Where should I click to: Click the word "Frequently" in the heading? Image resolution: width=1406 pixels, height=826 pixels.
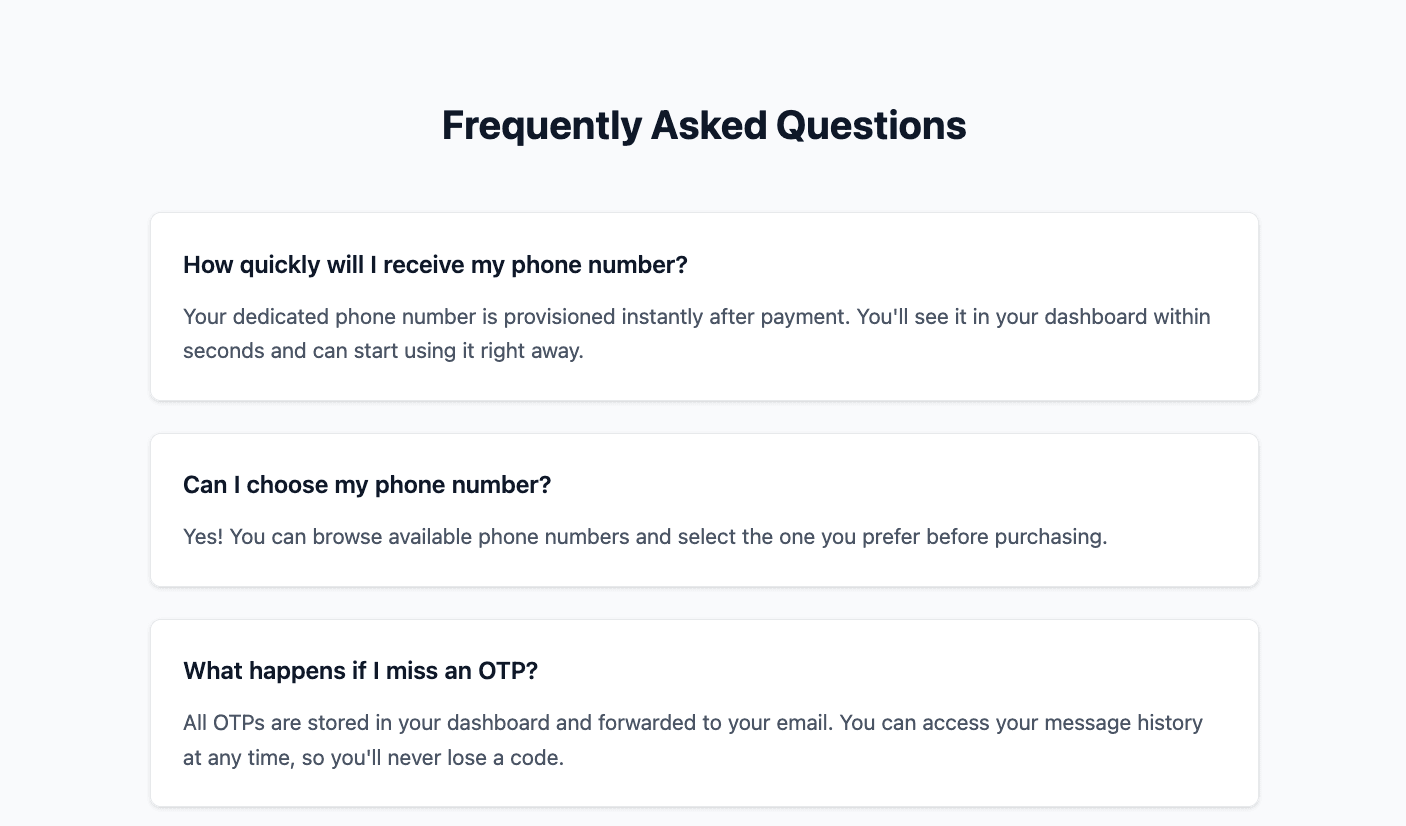[x=541, y=126]
